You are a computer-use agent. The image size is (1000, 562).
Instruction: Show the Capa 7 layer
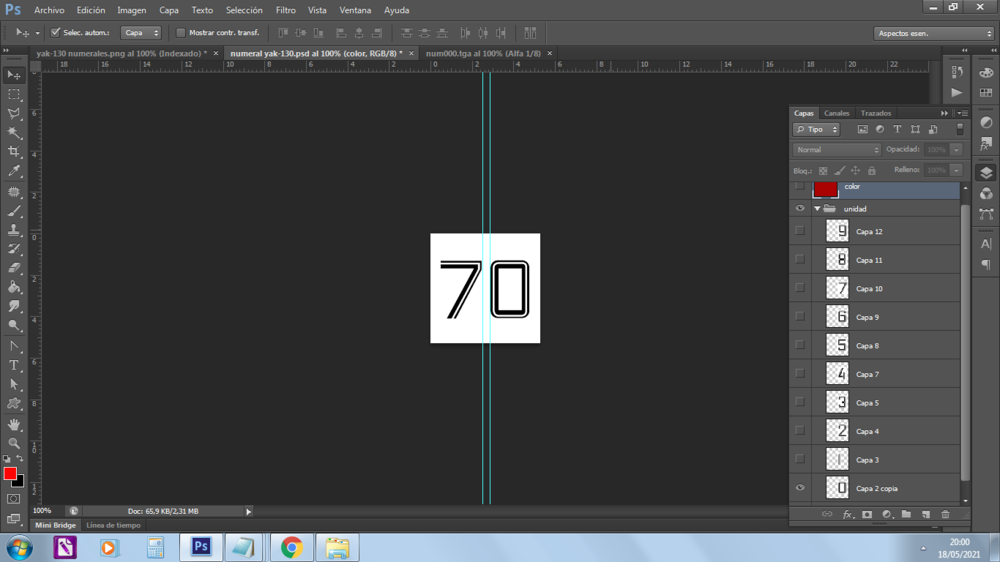coord(800,373)
